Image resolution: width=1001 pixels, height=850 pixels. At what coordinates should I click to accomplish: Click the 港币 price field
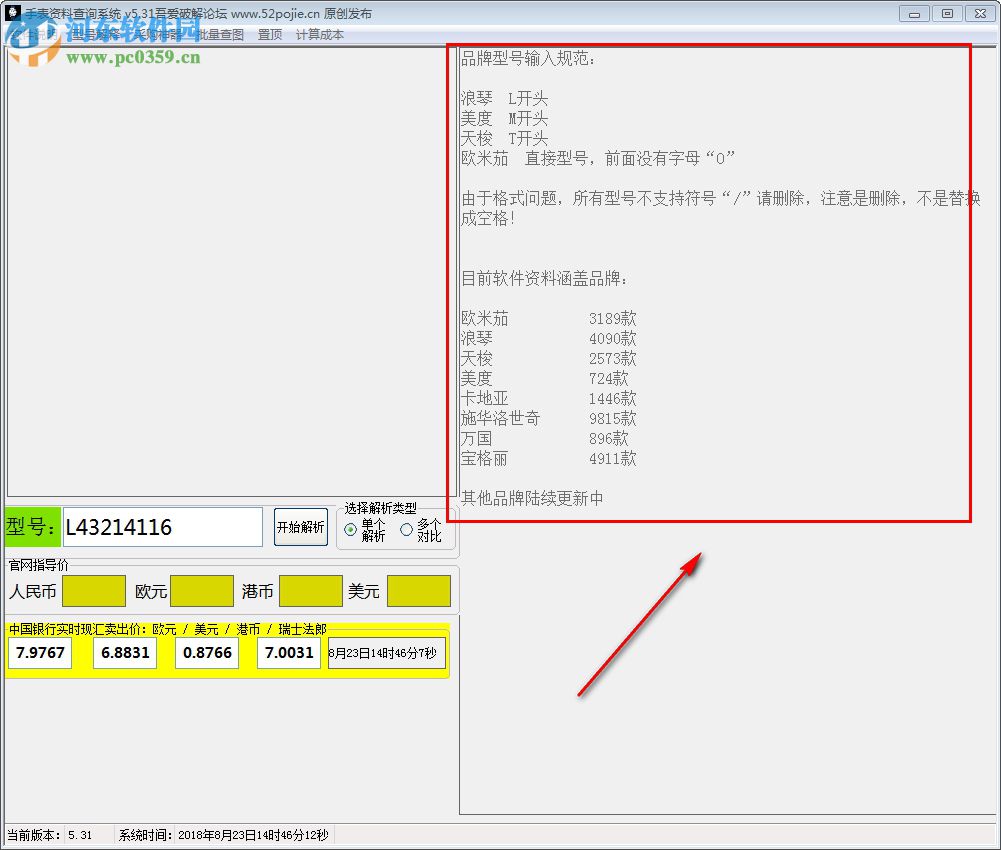click(x=310, y=591)
